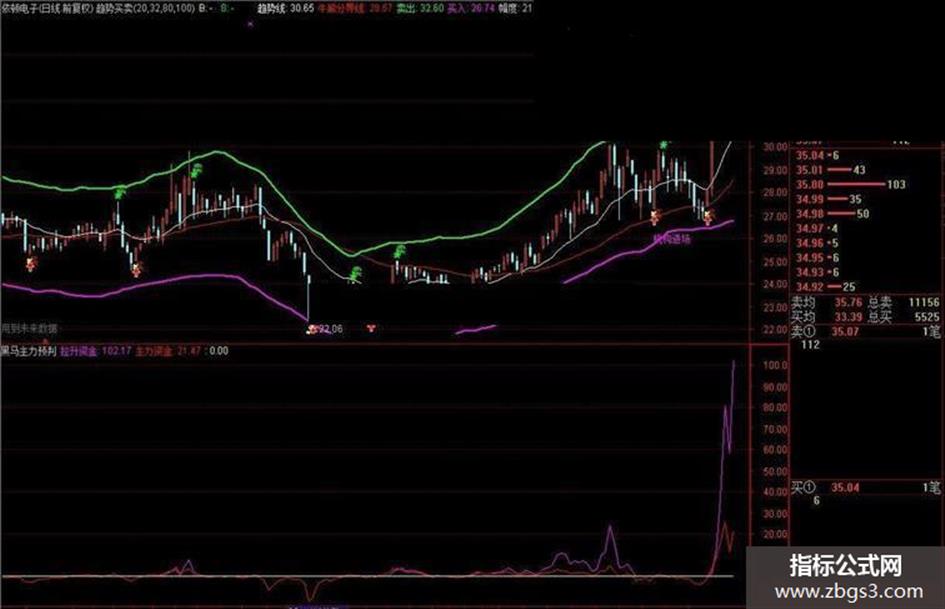This screenshot has height=609, width=945.
Task: Click the 总卖 11156 total sell value
Action: pyautogui.click(x=904, y=303)
